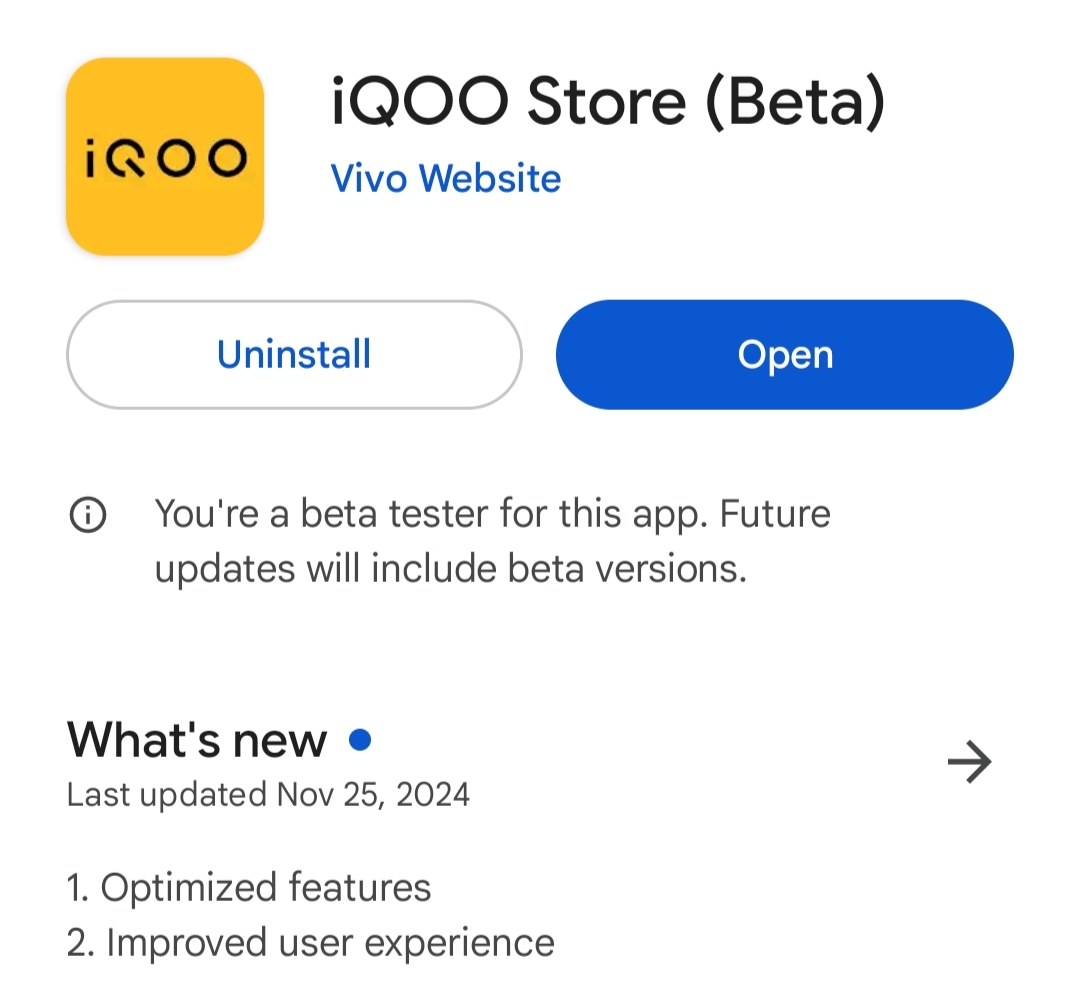Click the iQOO wordmark inside the app logo
The height and width of the screenshot is (1008, 1080).
[165, 158]
